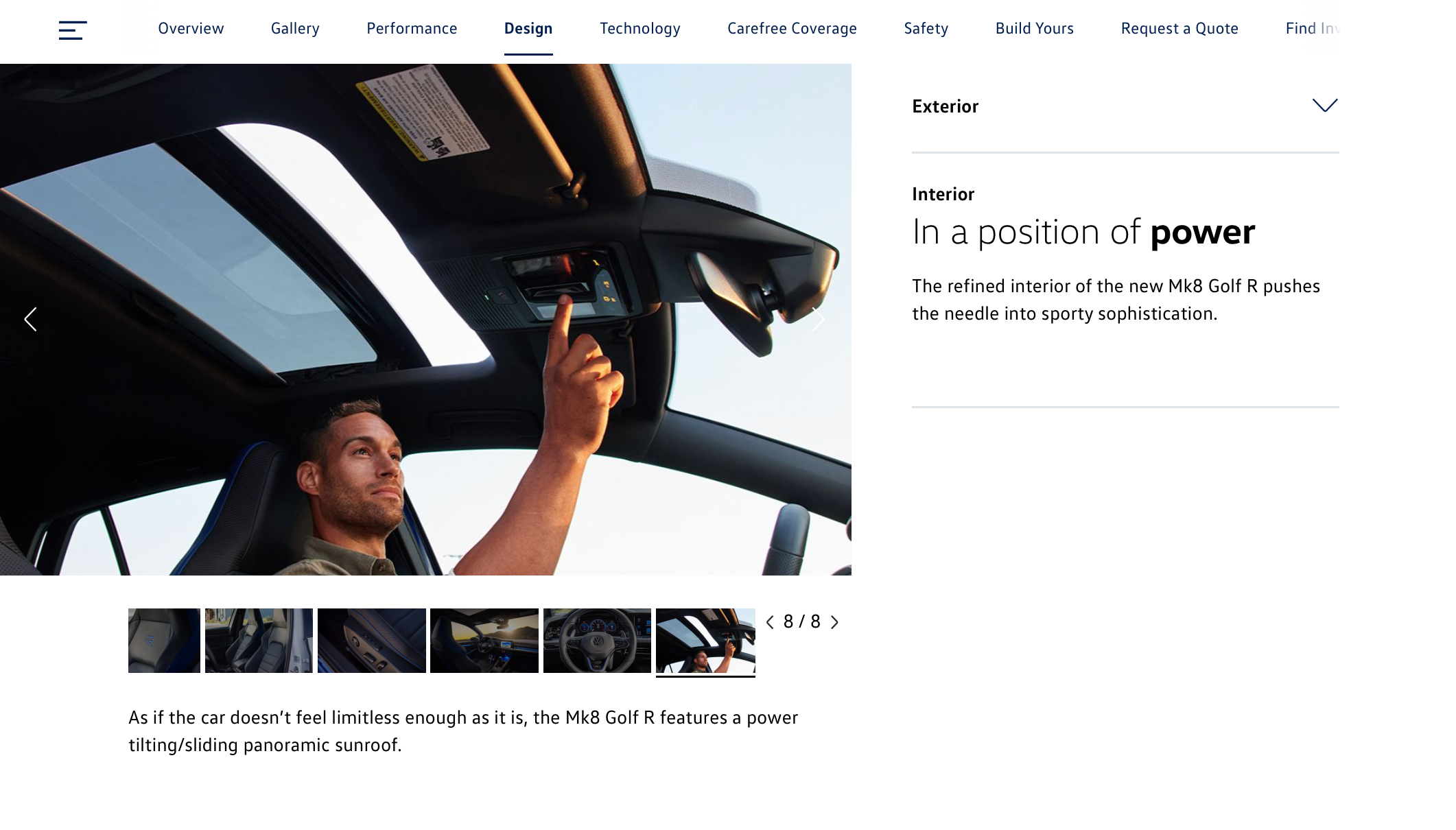This screenshot has width=1456, height=830.
Task: Click Request a Quote
Action: [1179, 29]
